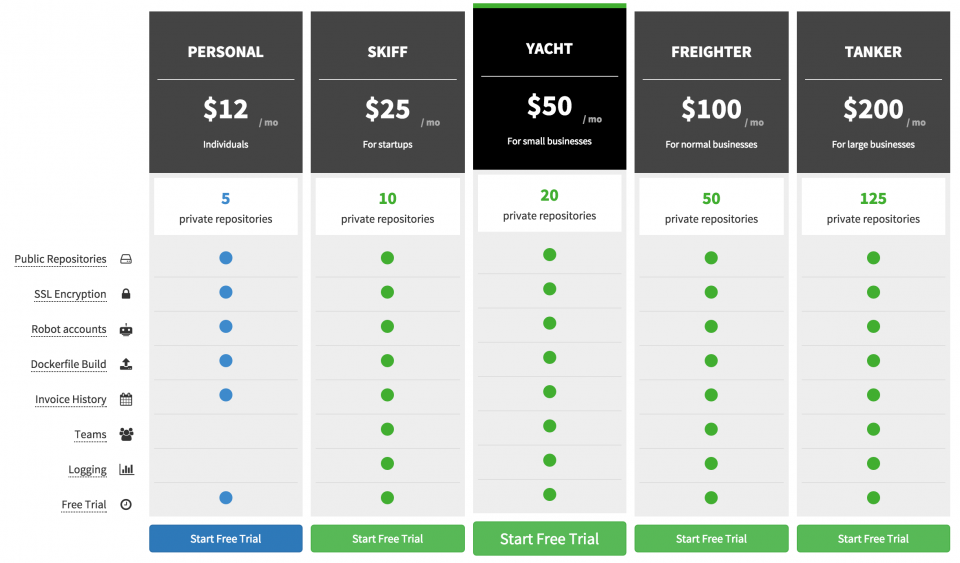Click the Logging bar chart icon
This screenshot has width=960, height=563.
(126, 469)
